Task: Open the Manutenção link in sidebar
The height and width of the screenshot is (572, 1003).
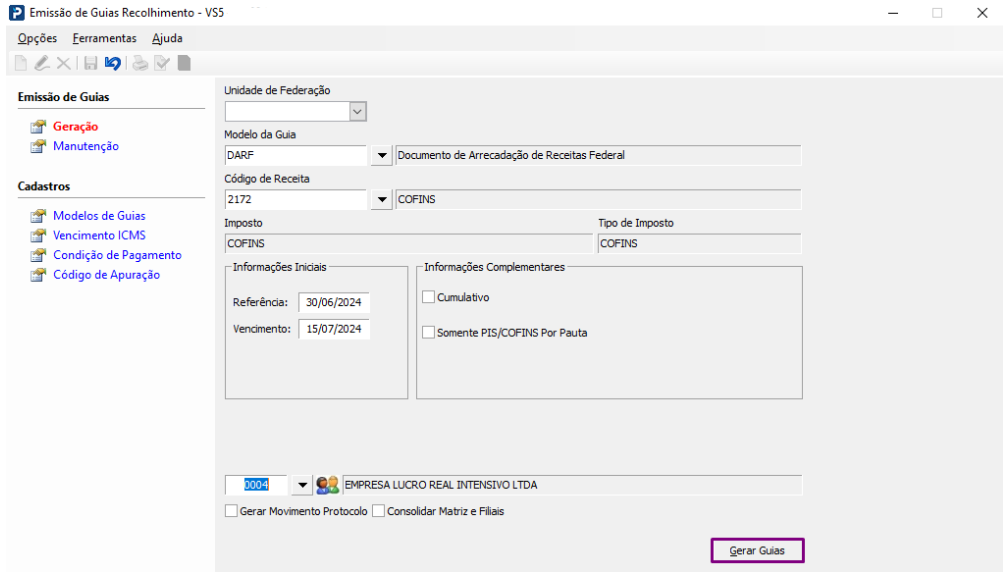Action: pyautogui.click(x=85, y=146)
